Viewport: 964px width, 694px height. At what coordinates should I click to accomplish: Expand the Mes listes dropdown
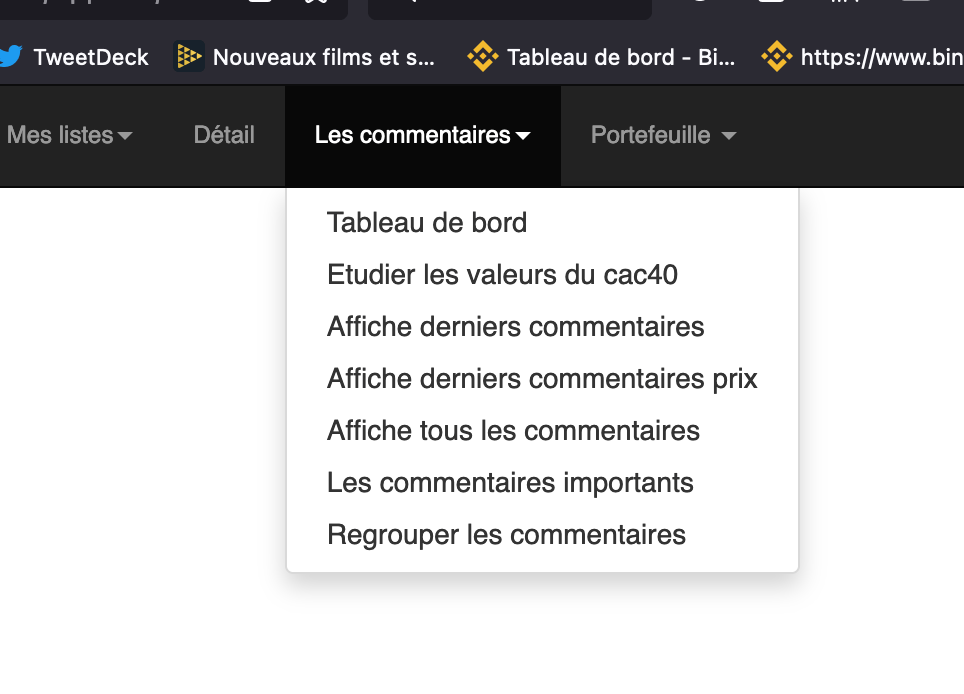click(x=69, y=135)
